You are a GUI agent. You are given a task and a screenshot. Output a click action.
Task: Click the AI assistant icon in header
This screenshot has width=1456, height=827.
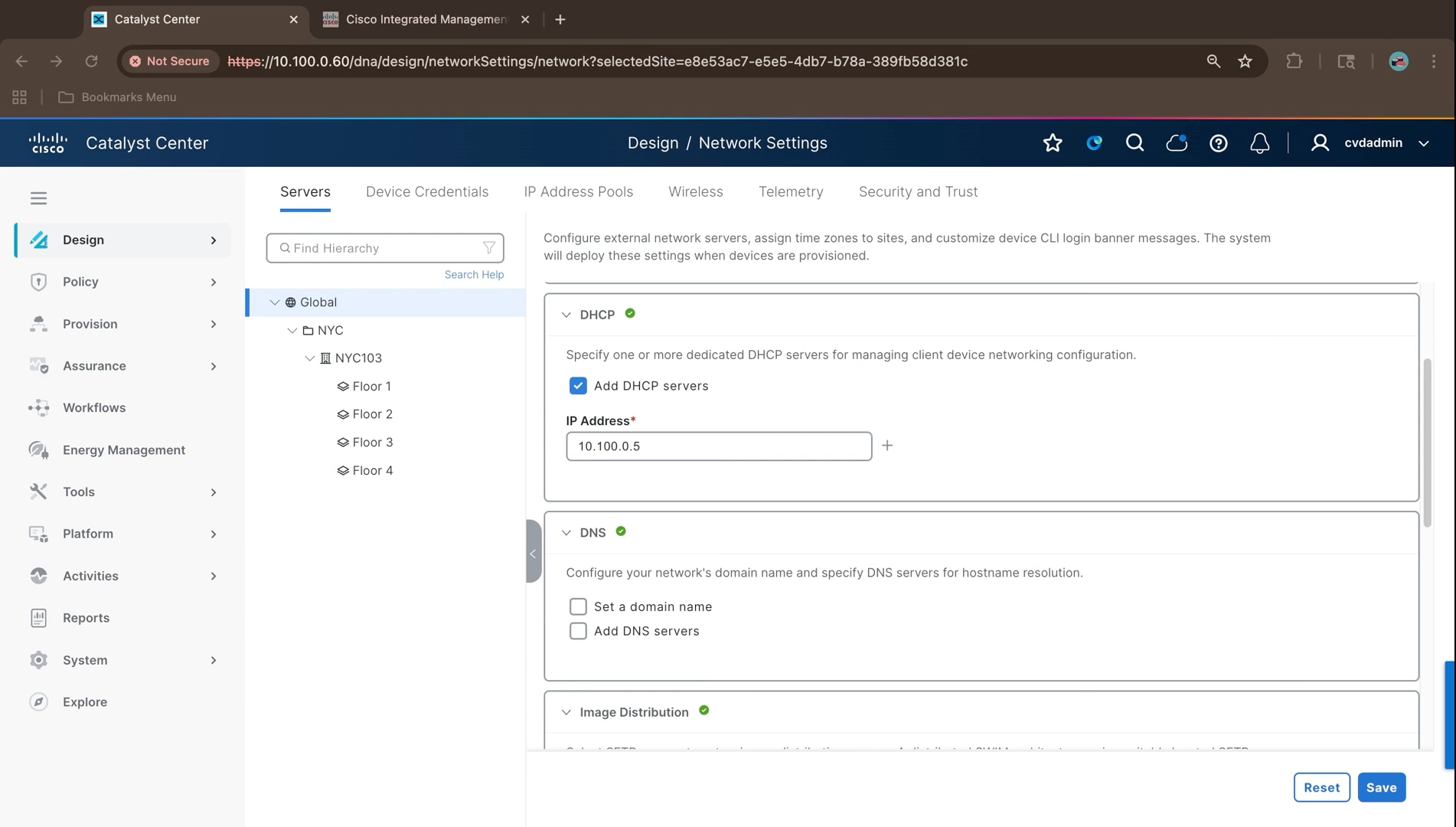point(1094,143)
